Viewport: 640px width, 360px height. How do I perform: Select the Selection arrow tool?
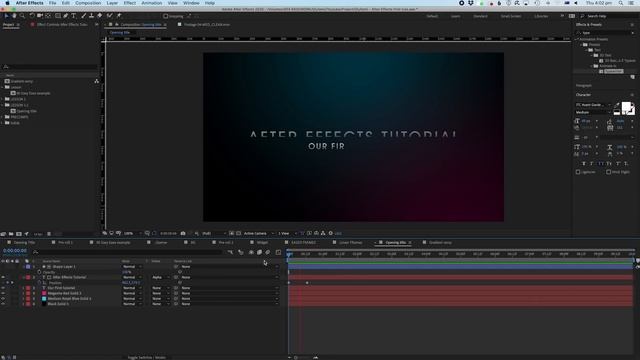pos(7,16)
